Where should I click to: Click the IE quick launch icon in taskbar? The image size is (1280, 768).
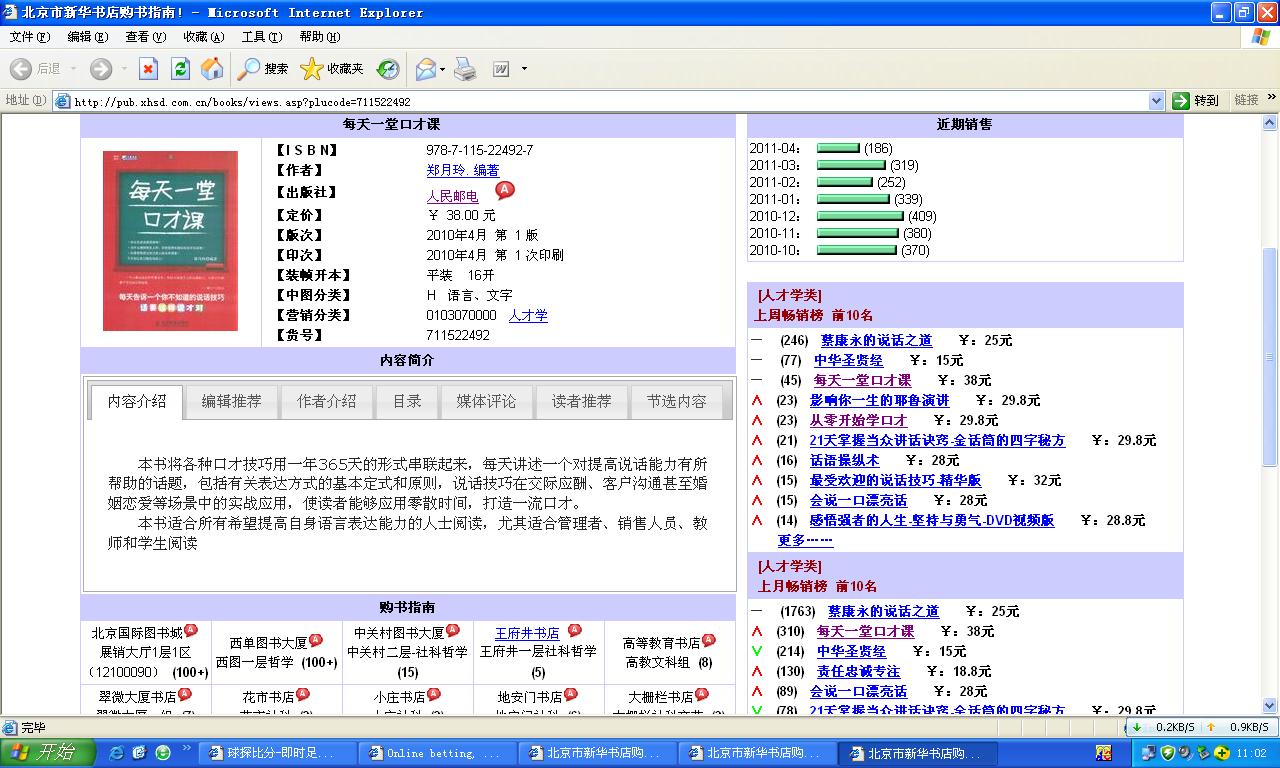pyautogui.click(x=117, y=753)
